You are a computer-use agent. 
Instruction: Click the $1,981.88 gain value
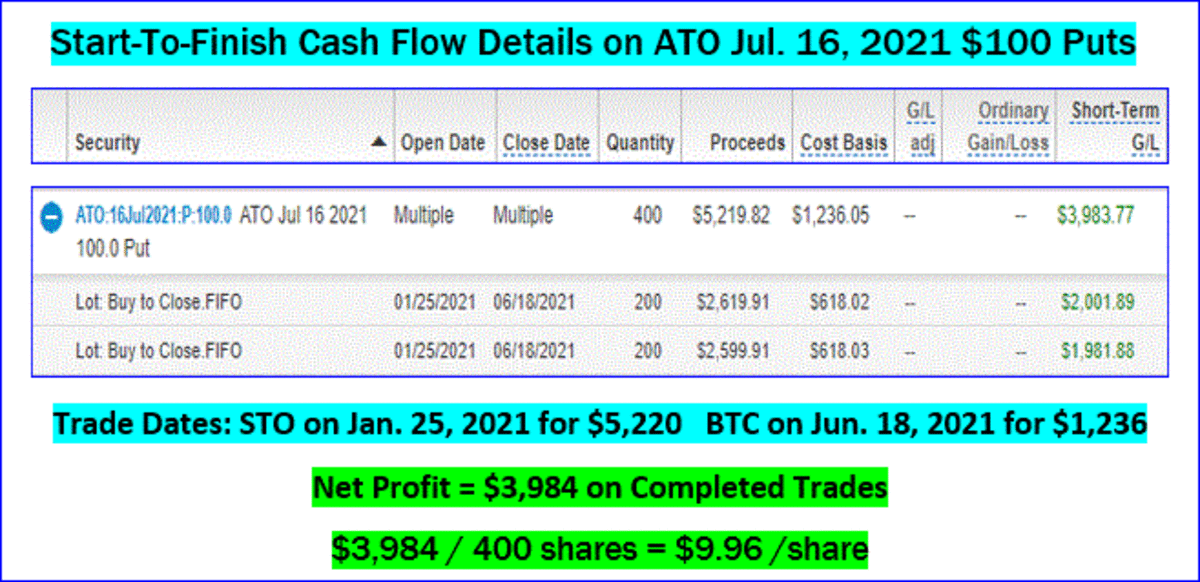click(1095, 351)
